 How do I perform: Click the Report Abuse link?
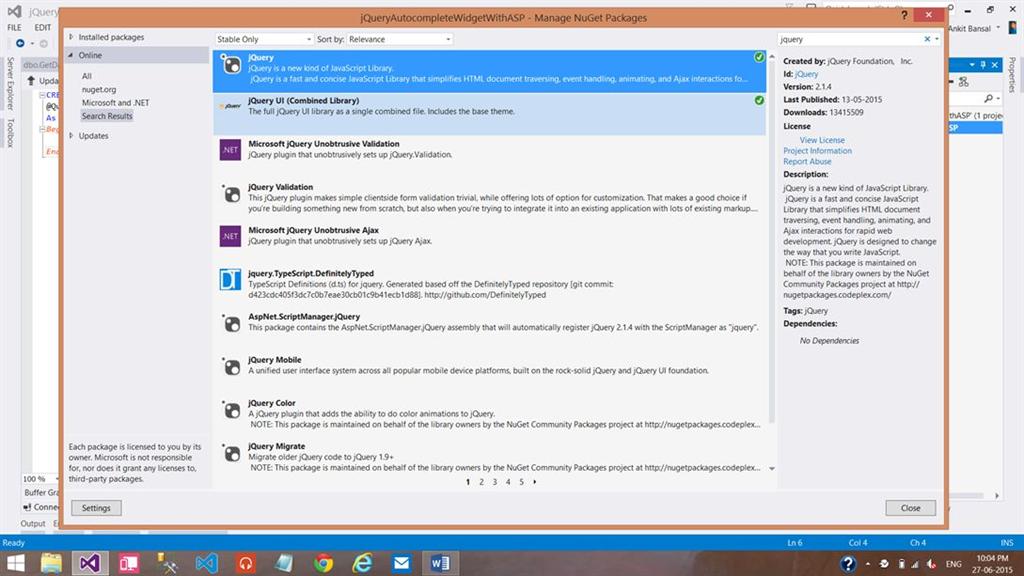point(807,161)
